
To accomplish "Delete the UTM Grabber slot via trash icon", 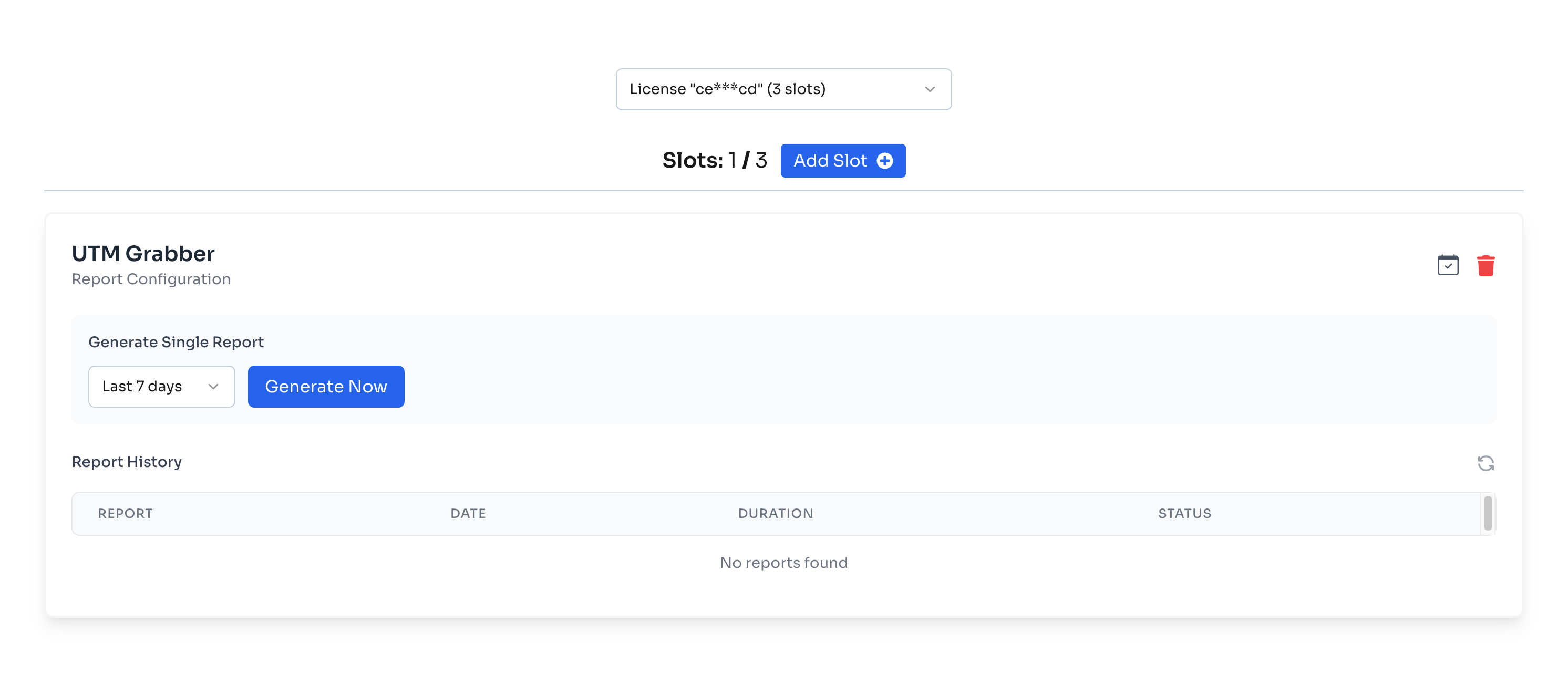I will [x=1485, y=266].
